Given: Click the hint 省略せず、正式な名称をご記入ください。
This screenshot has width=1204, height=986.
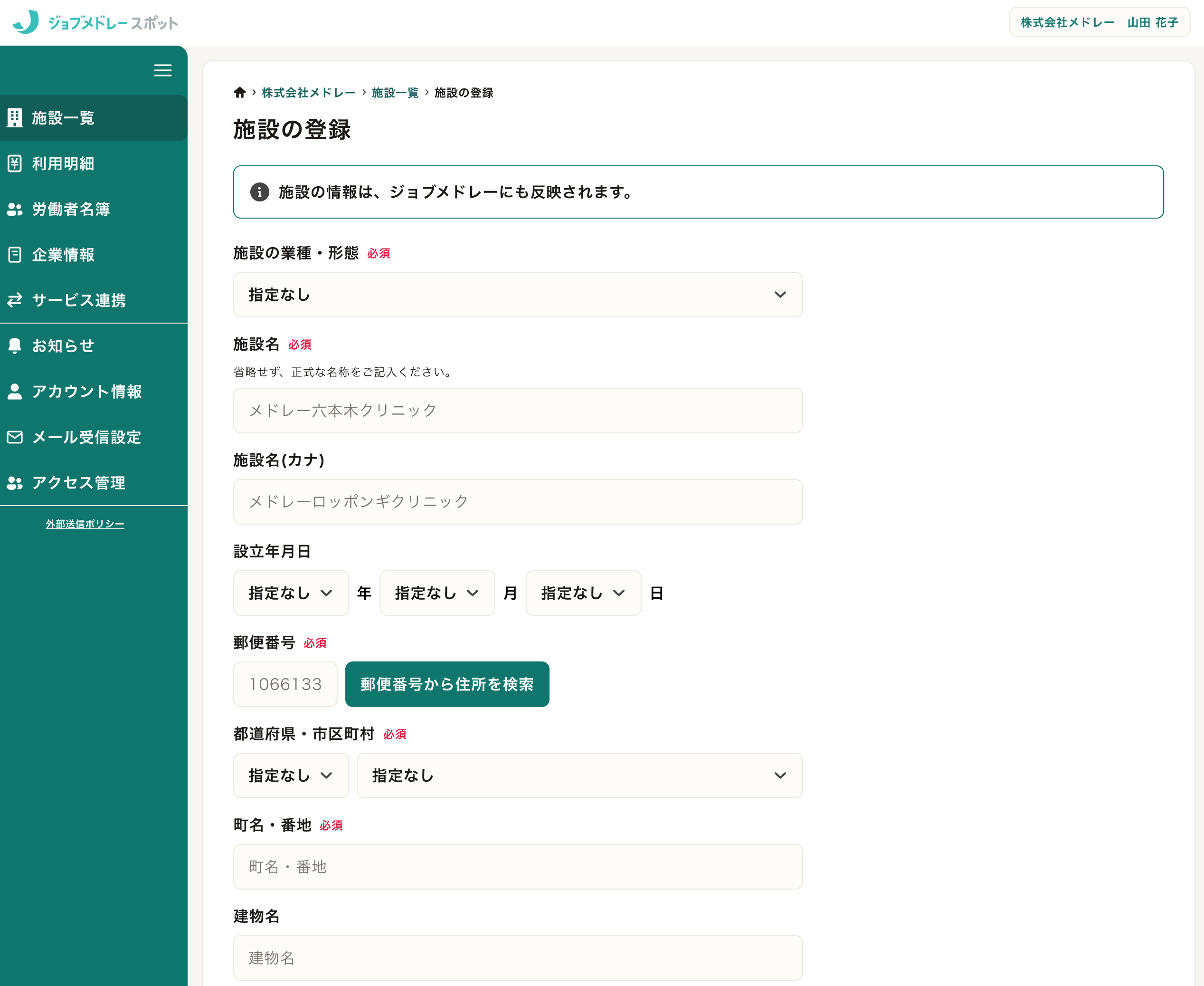Looking at the screenshot, I should point(344,372).
